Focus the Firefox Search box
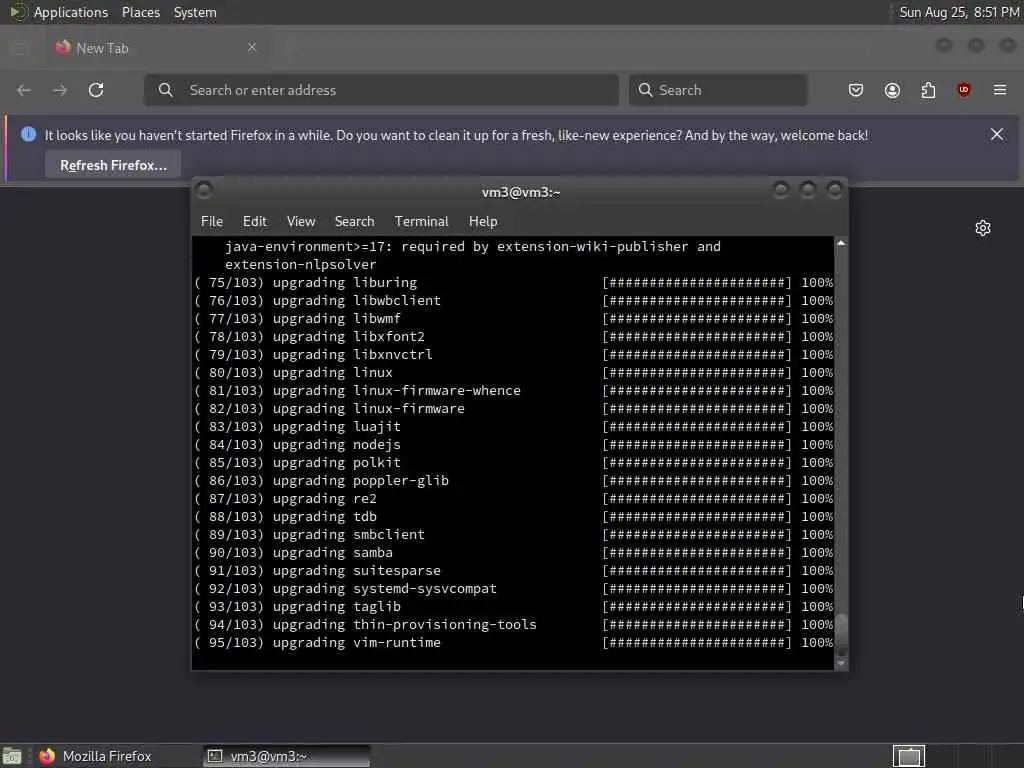Viewport: 1024px width, 768px height. 718,90
